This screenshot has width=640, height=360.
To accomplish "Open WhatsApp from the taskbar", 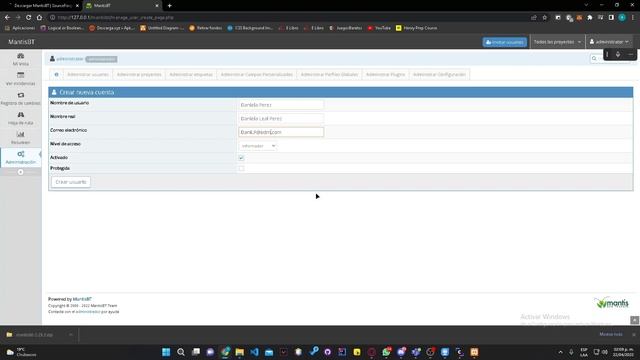I will point(387,352).
